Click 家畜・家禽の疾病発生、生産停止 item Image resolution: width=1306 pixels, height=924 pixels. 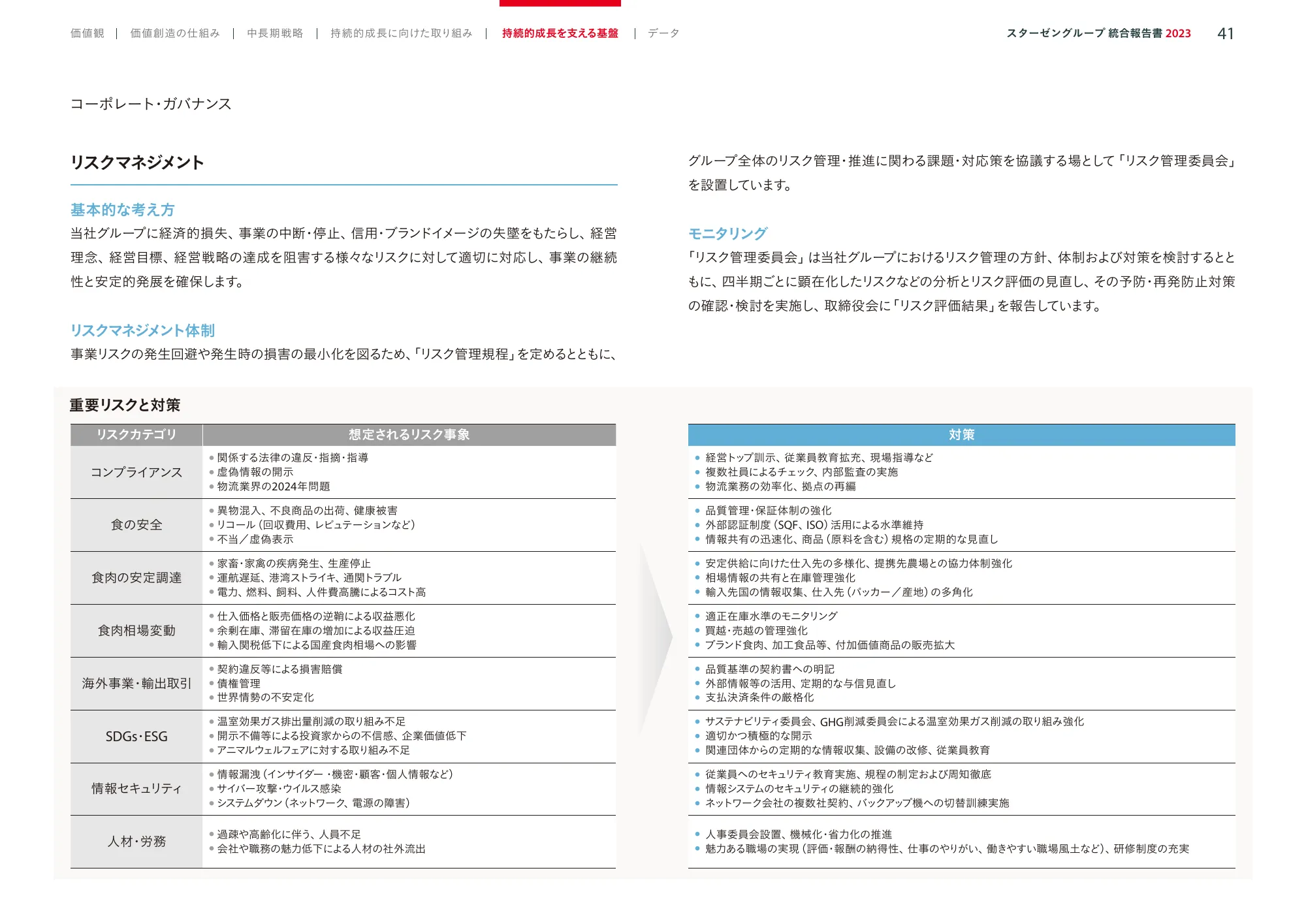pos(294,564)
